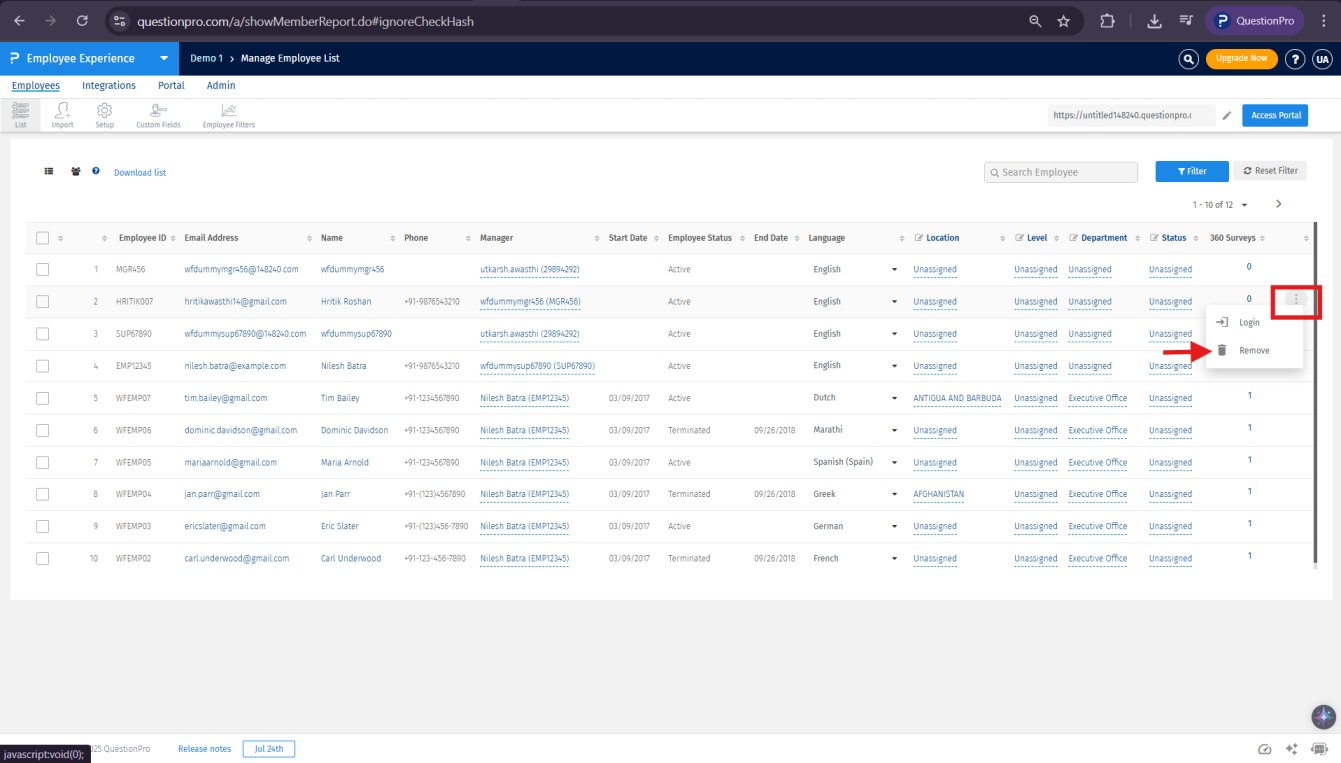Image resolution: width=1341 pixels, height=763 pixels.
Task: Open the language dropdown for Maria Arnold
Action: click(894, 462)
